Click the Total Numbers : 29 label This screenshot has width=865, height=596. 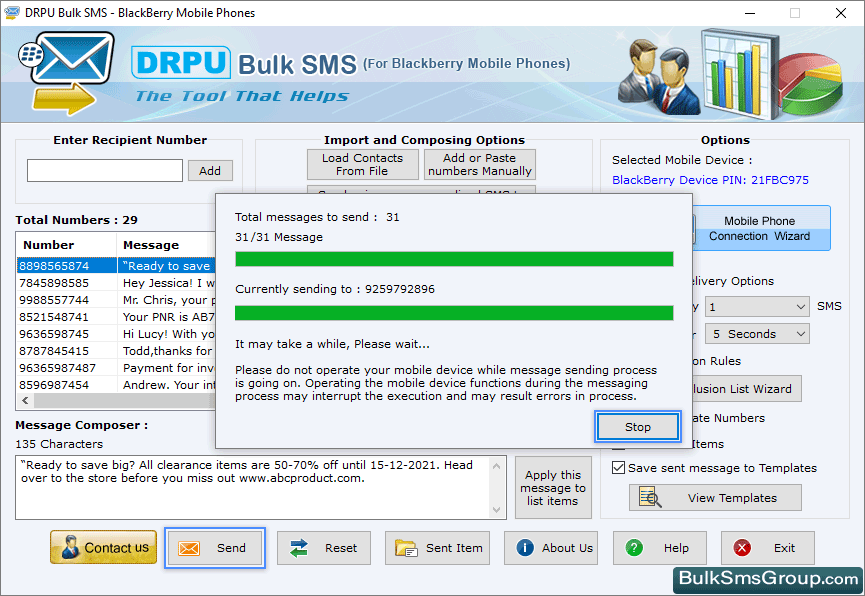(76, 220)
